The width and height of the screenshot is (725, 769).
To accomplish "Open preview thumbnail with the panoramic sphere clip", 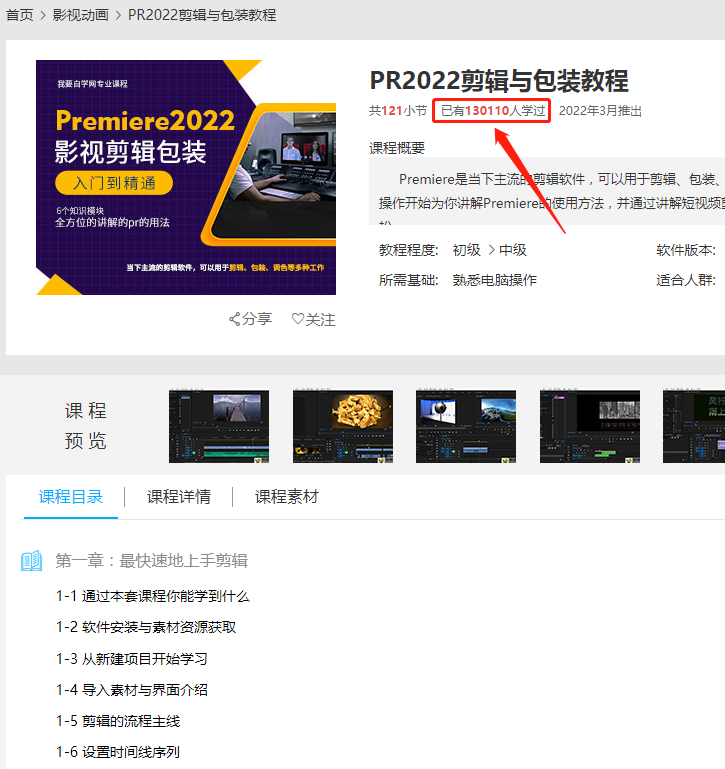I will (466, 426).
